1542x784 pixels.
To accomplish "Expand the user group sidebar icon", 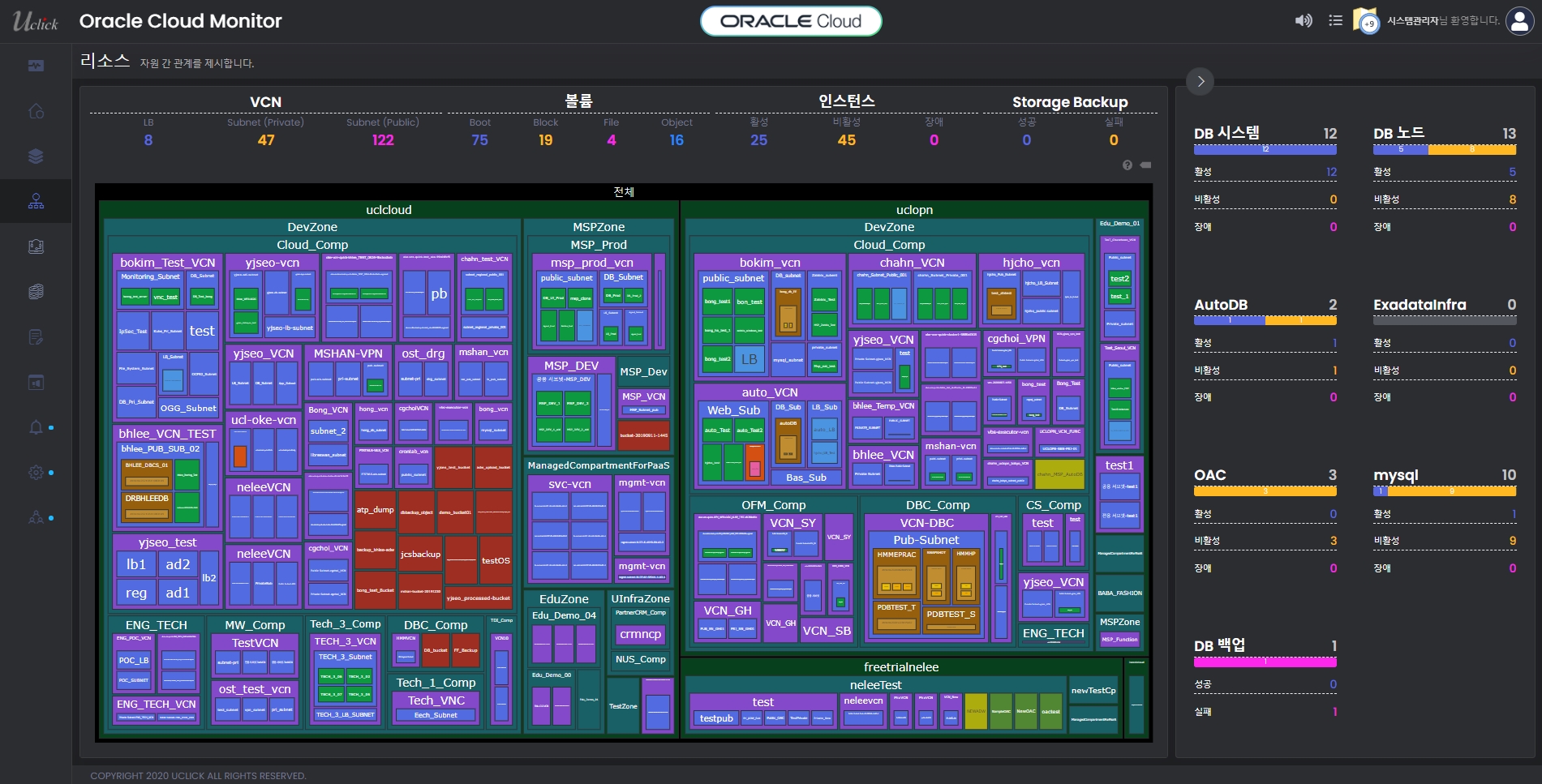I will click(36, 517).
